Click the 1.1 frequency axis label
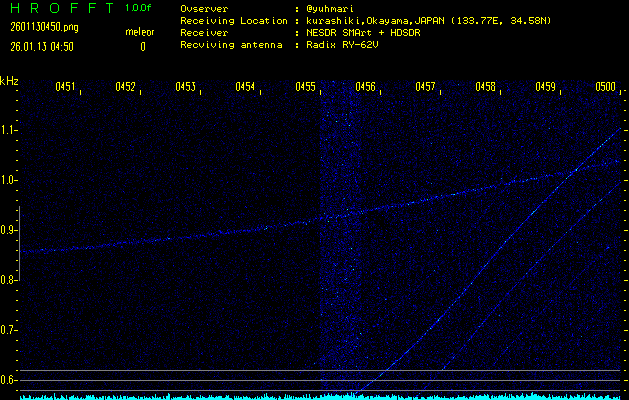The width and height of the screenshot is (629, 400). point(9,130)
